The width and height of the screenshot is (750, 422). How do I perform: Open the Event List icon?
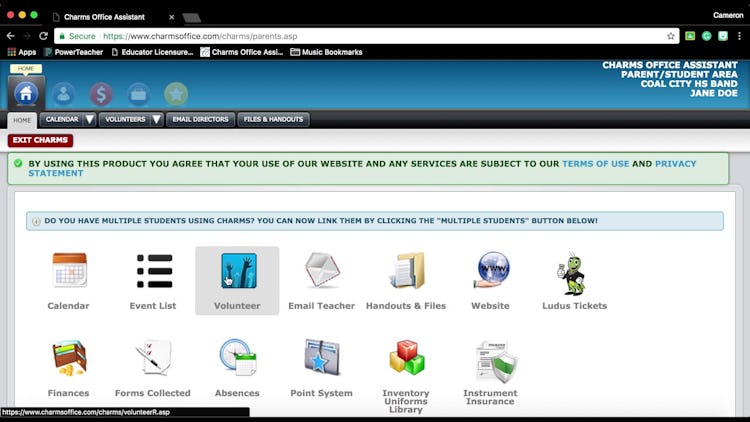pyautogui.click(x=154, y=271)
